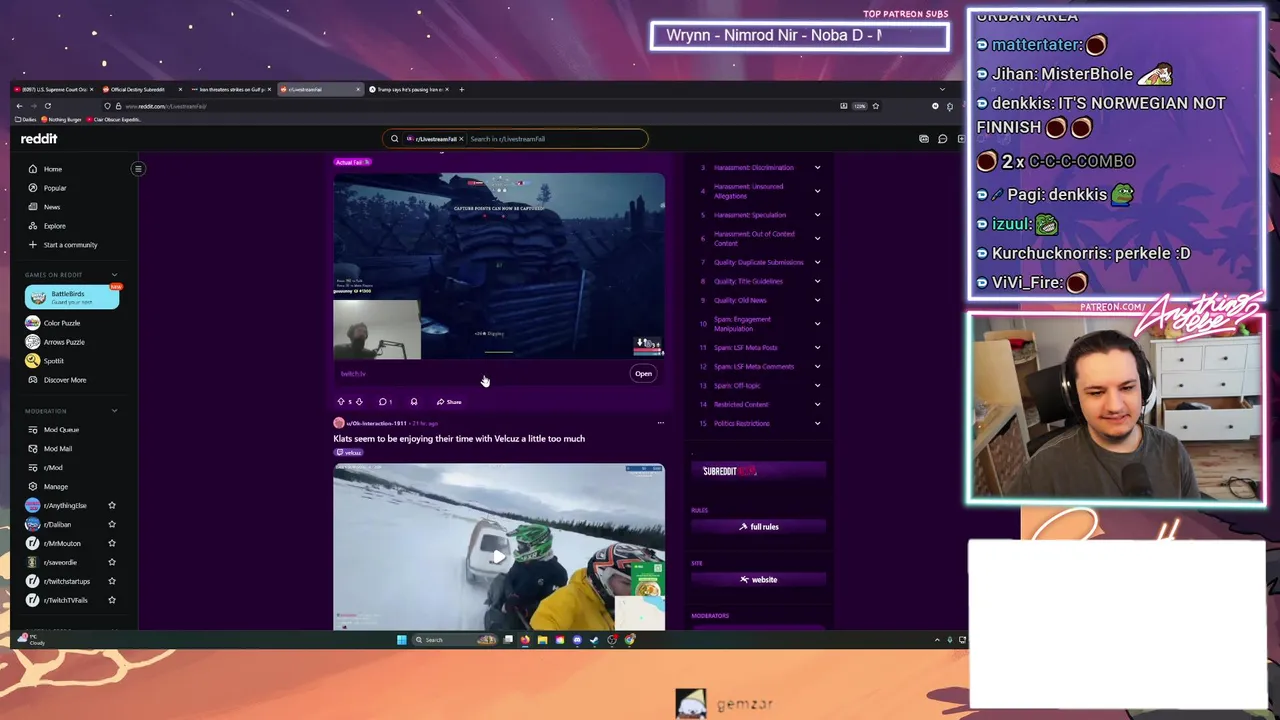
Task: Favorite r/twitchstartups with the star
Action: [112, 581]
